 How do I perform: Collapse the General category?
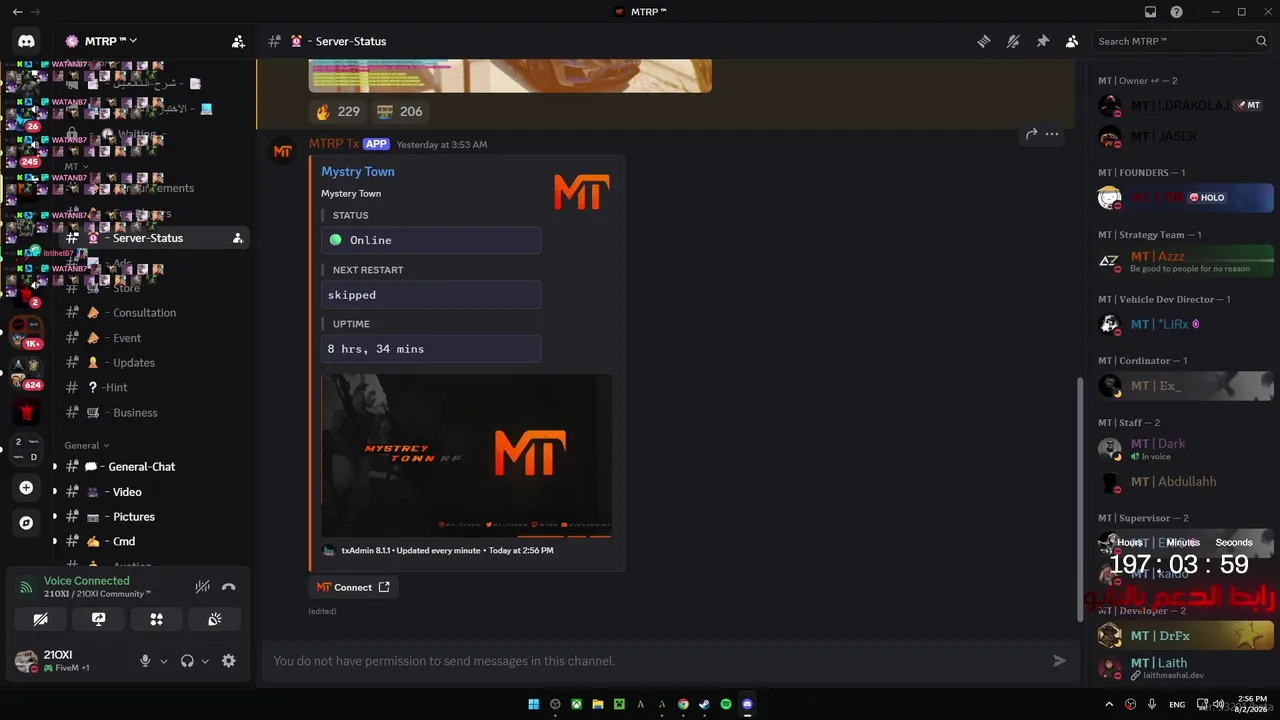87,445
